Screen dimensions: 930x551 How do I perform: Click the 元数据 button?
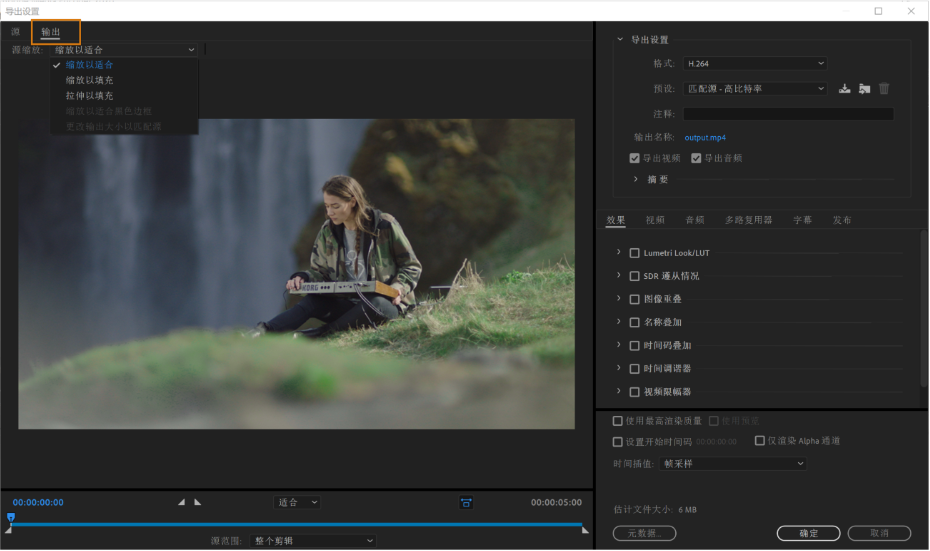pos(645,534)
